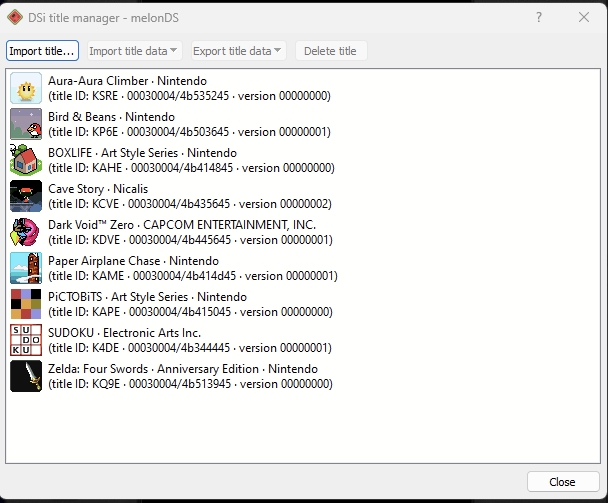Image resolution: width=608 pixels, height=503 pixels.
Task: Select the Paper Airplane Chase icon
Action: tap(25, 268)
